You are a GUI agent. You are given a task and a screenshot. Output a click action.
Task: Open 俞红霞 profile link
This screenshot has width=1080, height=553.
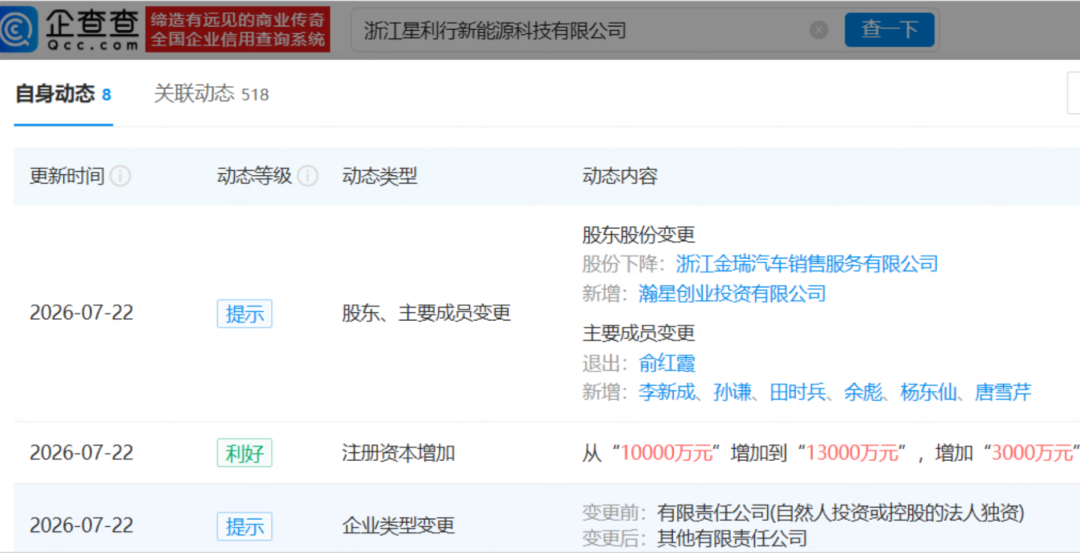667,363
